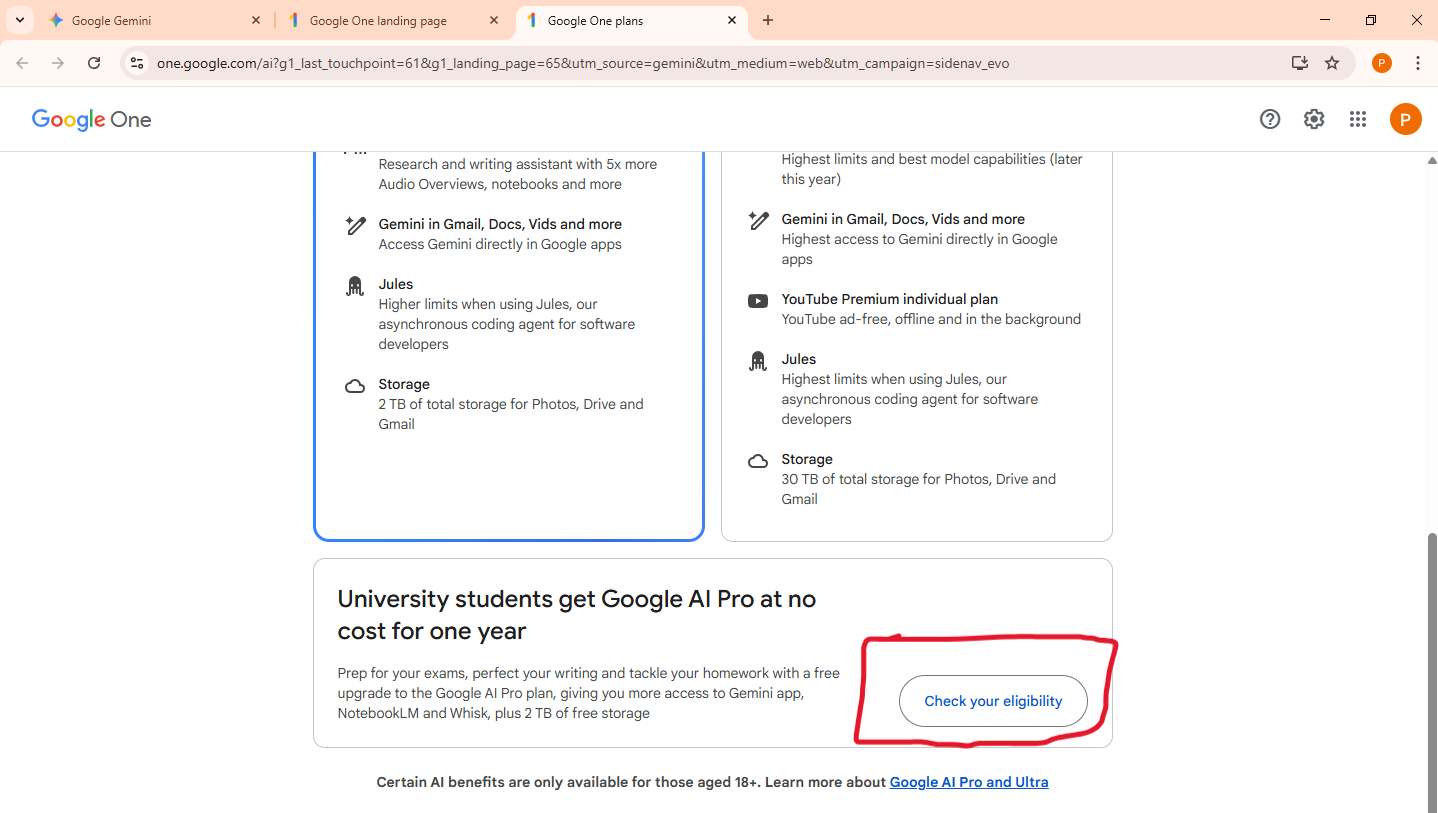Click the Ultra plan Gemini in Gmail pen icon
Viewport: 1438px width, 813px height.
[758, 221]
